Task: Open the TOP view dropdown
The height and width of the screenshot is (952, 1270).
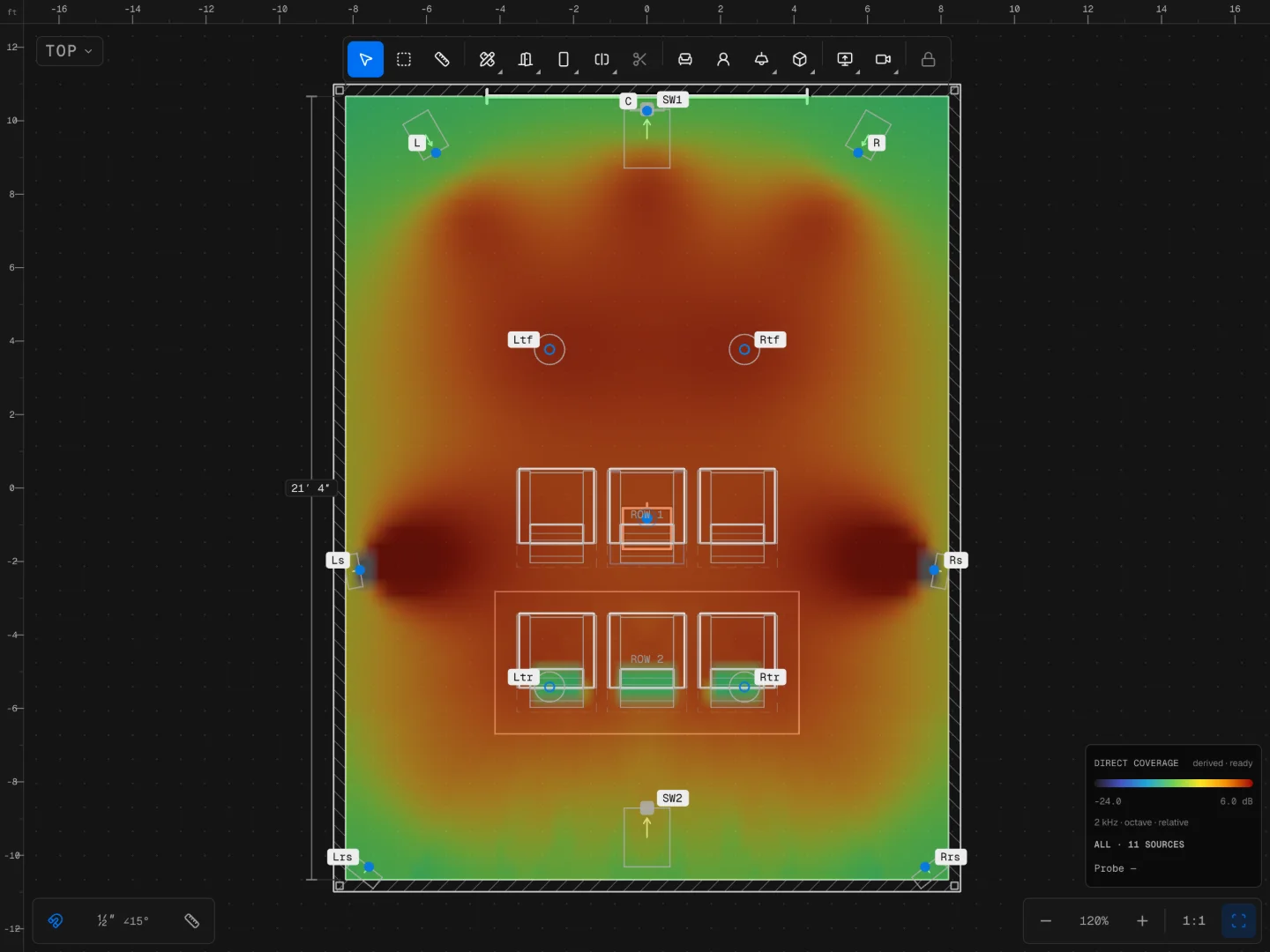Action: click(x=69, y=51)
